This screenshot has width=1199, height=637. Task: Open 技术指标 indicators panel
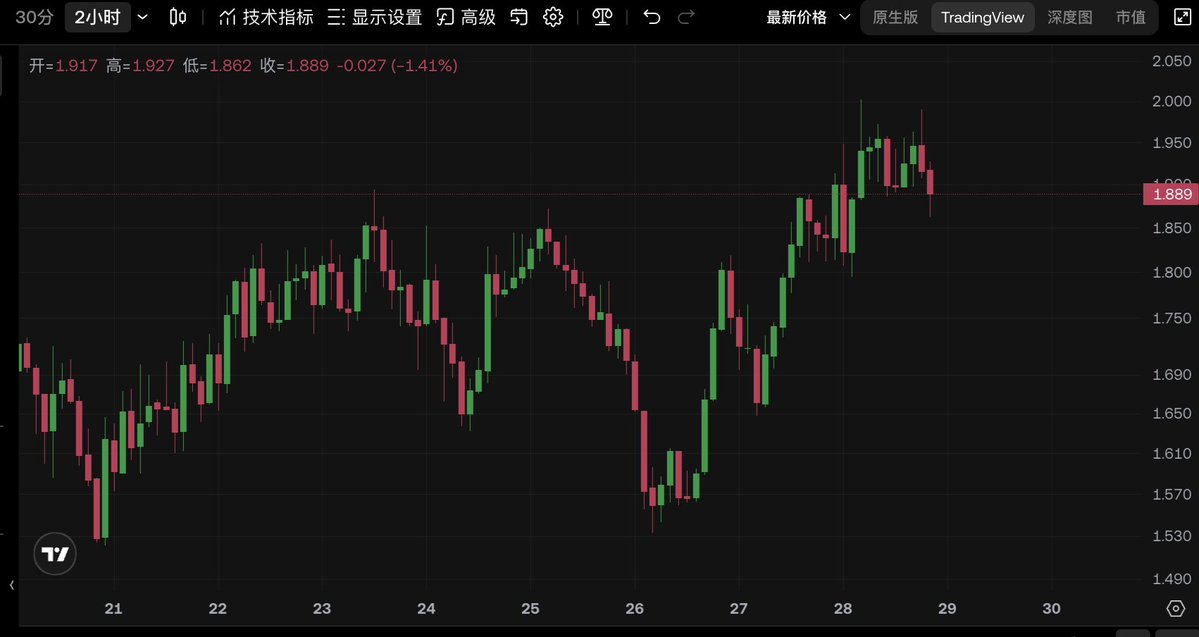click(266, 17)
